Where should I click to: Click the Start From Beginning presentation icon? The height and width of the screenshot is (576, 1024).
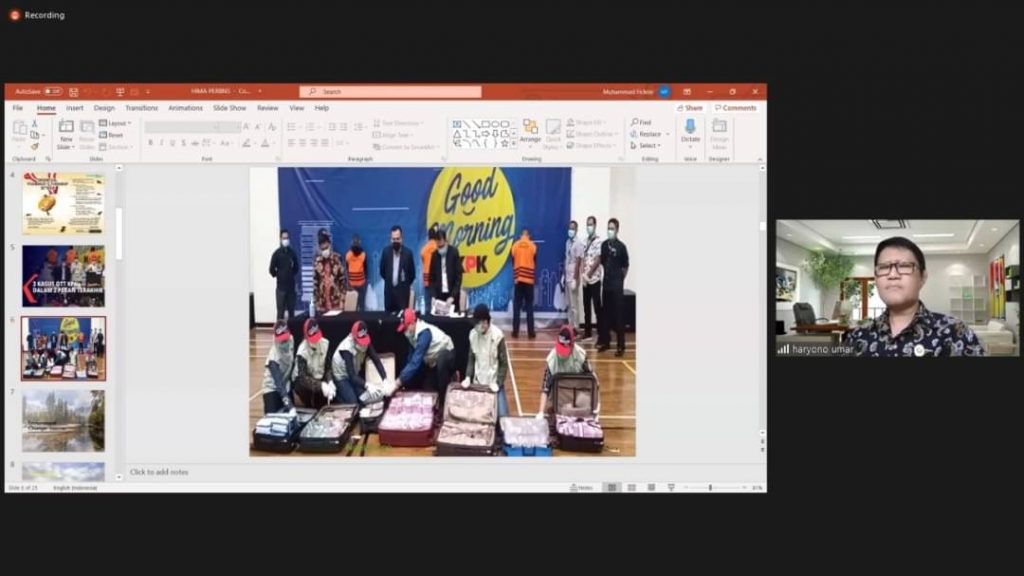coord(120,92)
